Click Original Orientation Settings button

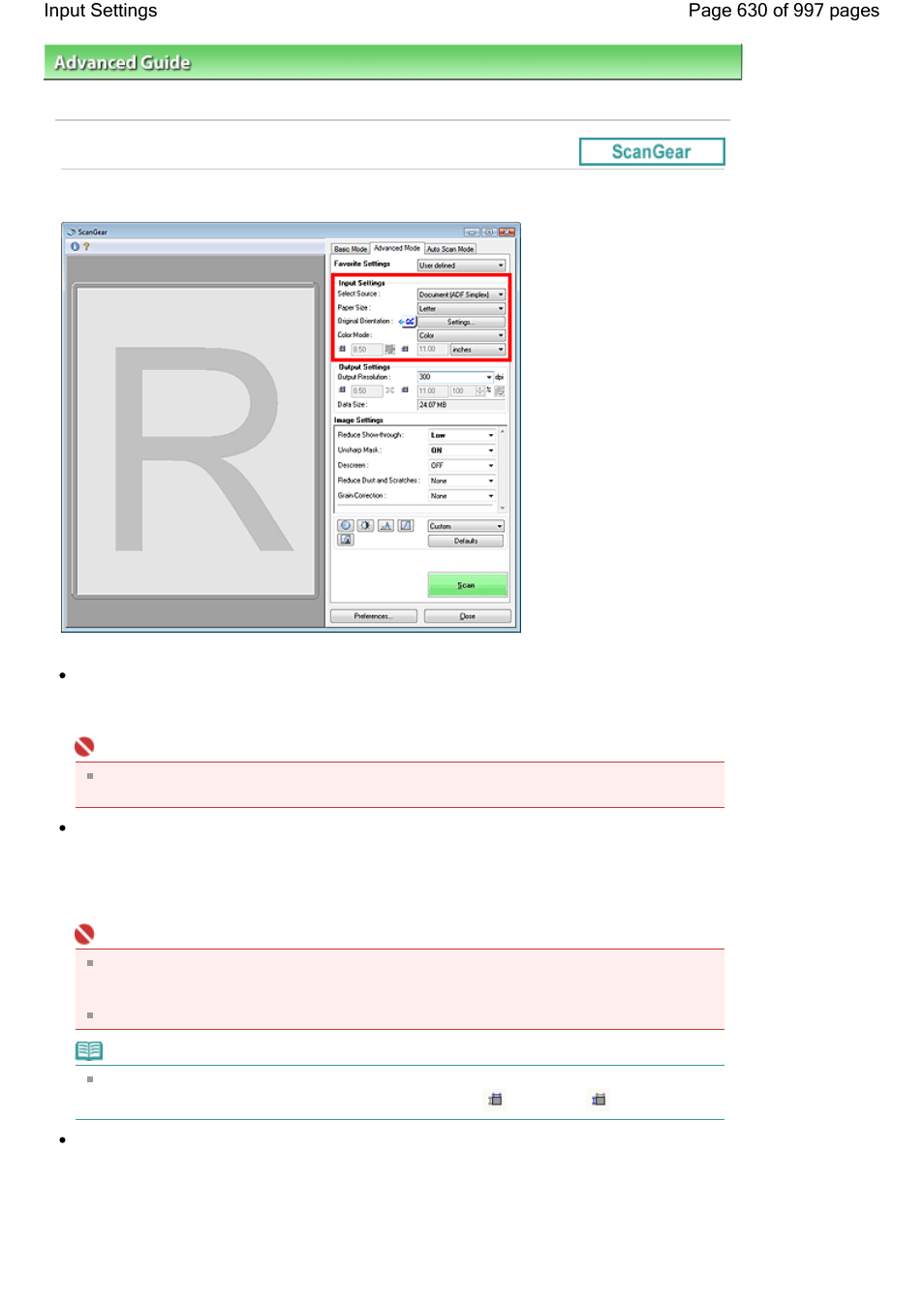tap(461, 322)
